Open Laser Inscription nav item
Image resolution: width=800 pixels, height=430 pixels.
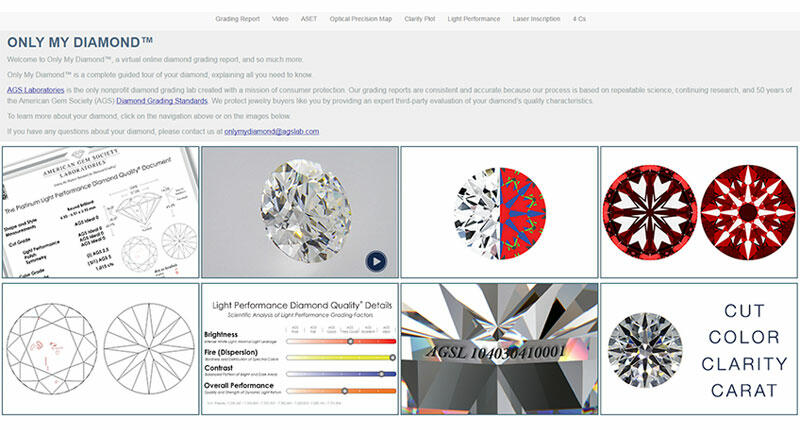536,19
